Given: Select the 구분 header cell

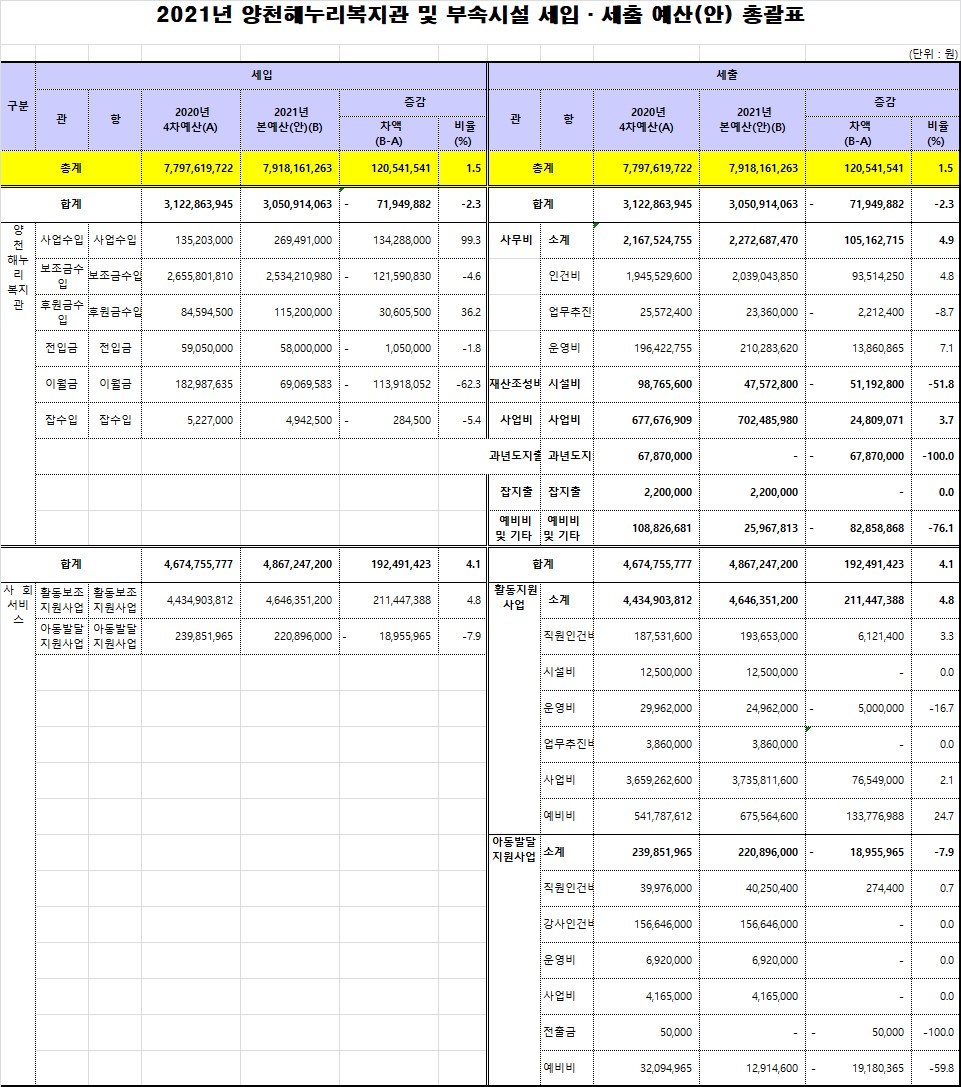Looking at the screenshot, I should (17, 106).
